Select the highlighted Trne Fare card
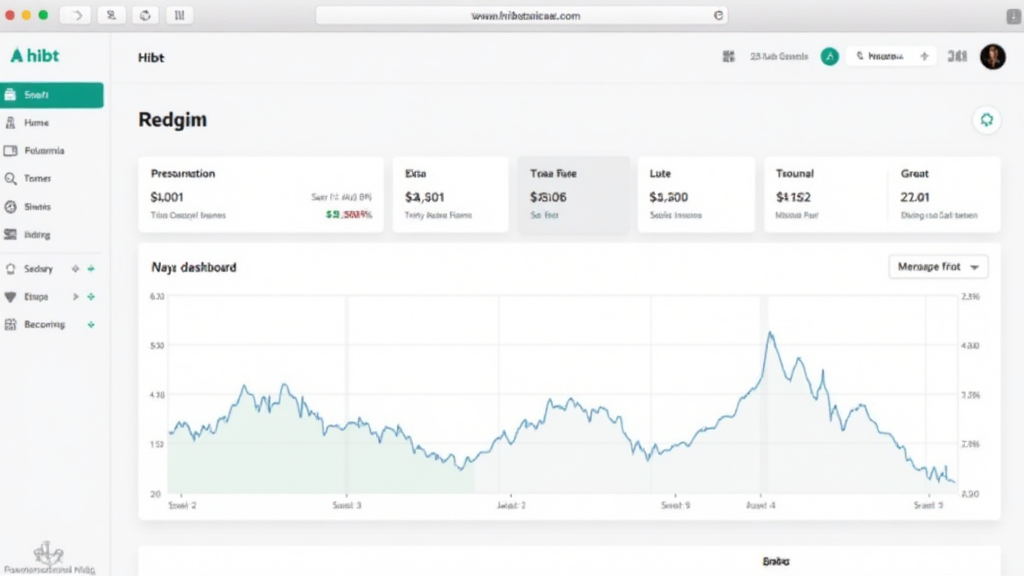 (x=573, y=194)
